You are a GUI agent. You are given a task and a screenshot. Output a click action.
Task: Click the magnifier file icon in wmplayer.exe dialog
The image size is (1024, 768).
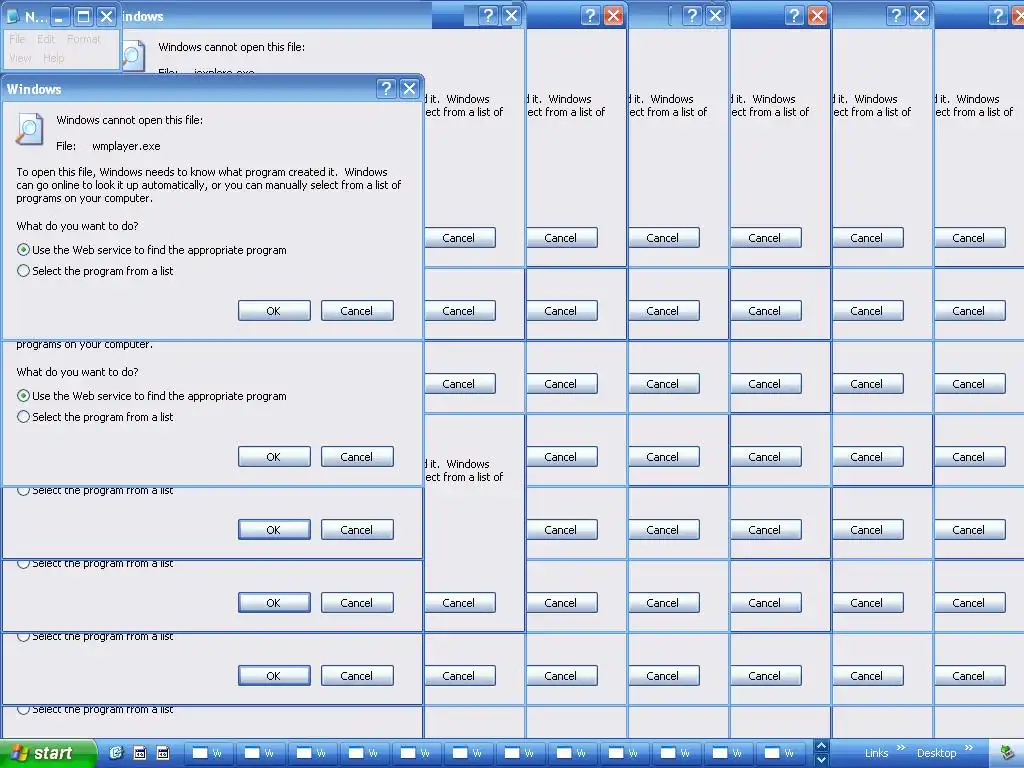click(29, 129)
